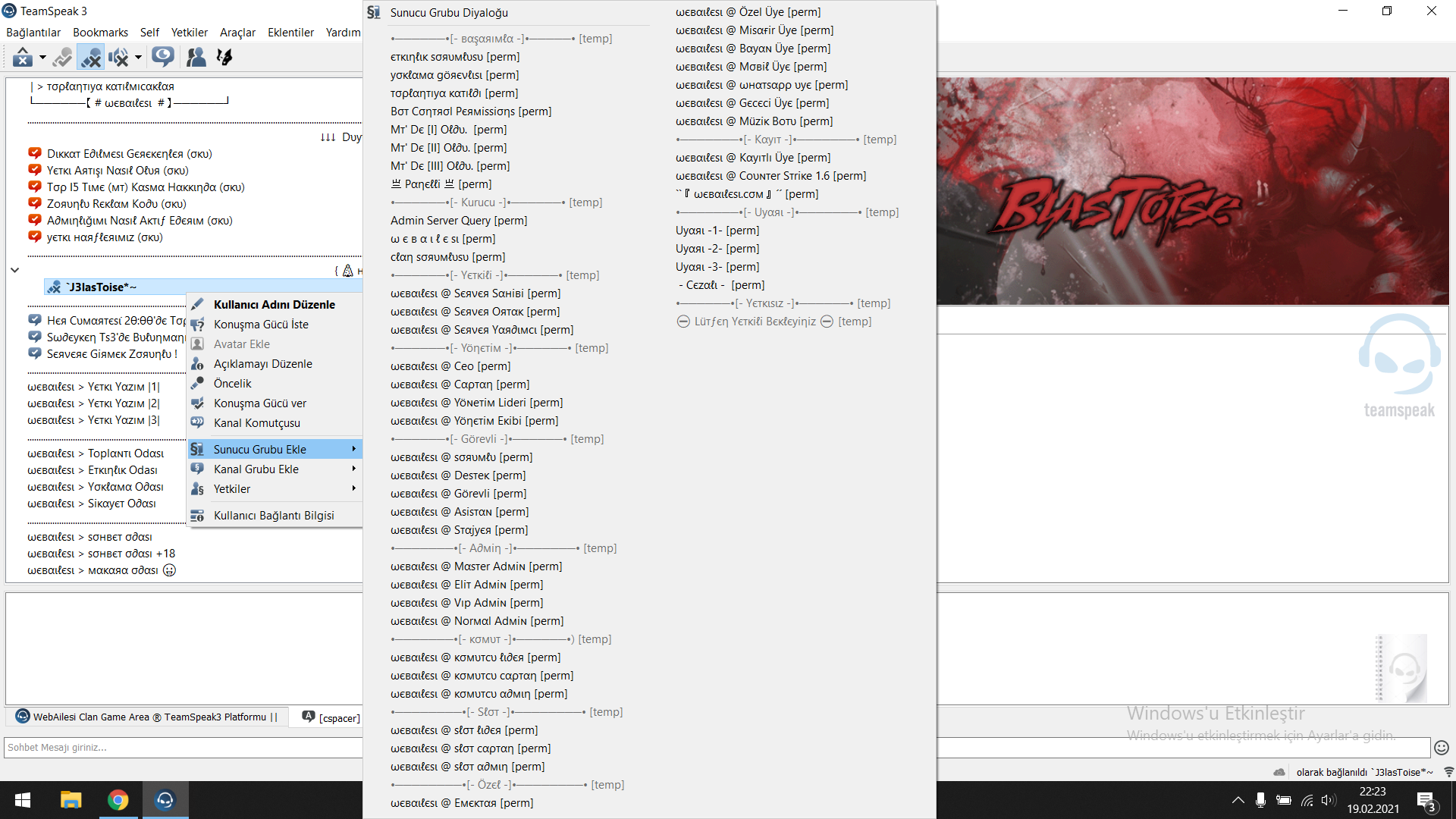Screen dimensions: 1456x819
Task: Select the Kayıtlı Üye server group
Action: pyautogui.click(x=753, y=158)
